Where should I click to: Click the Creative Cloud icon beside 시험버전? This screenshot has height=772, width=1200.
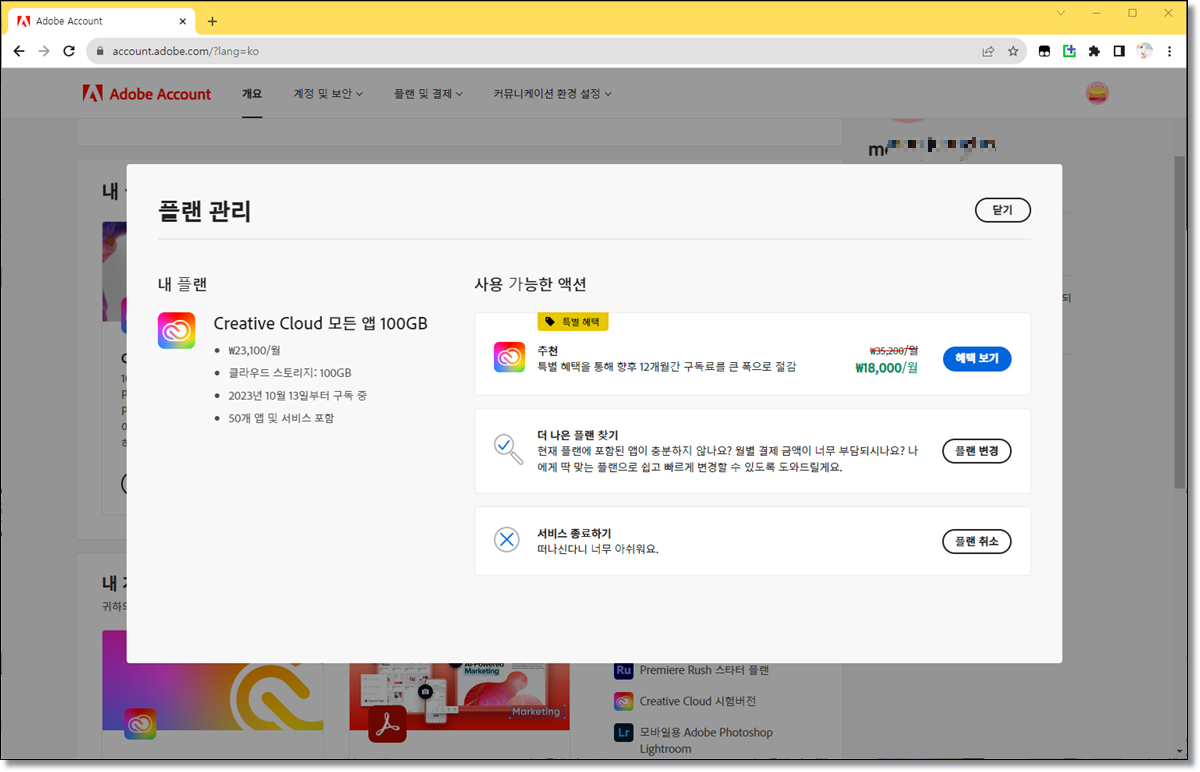(x=623, y=701)
